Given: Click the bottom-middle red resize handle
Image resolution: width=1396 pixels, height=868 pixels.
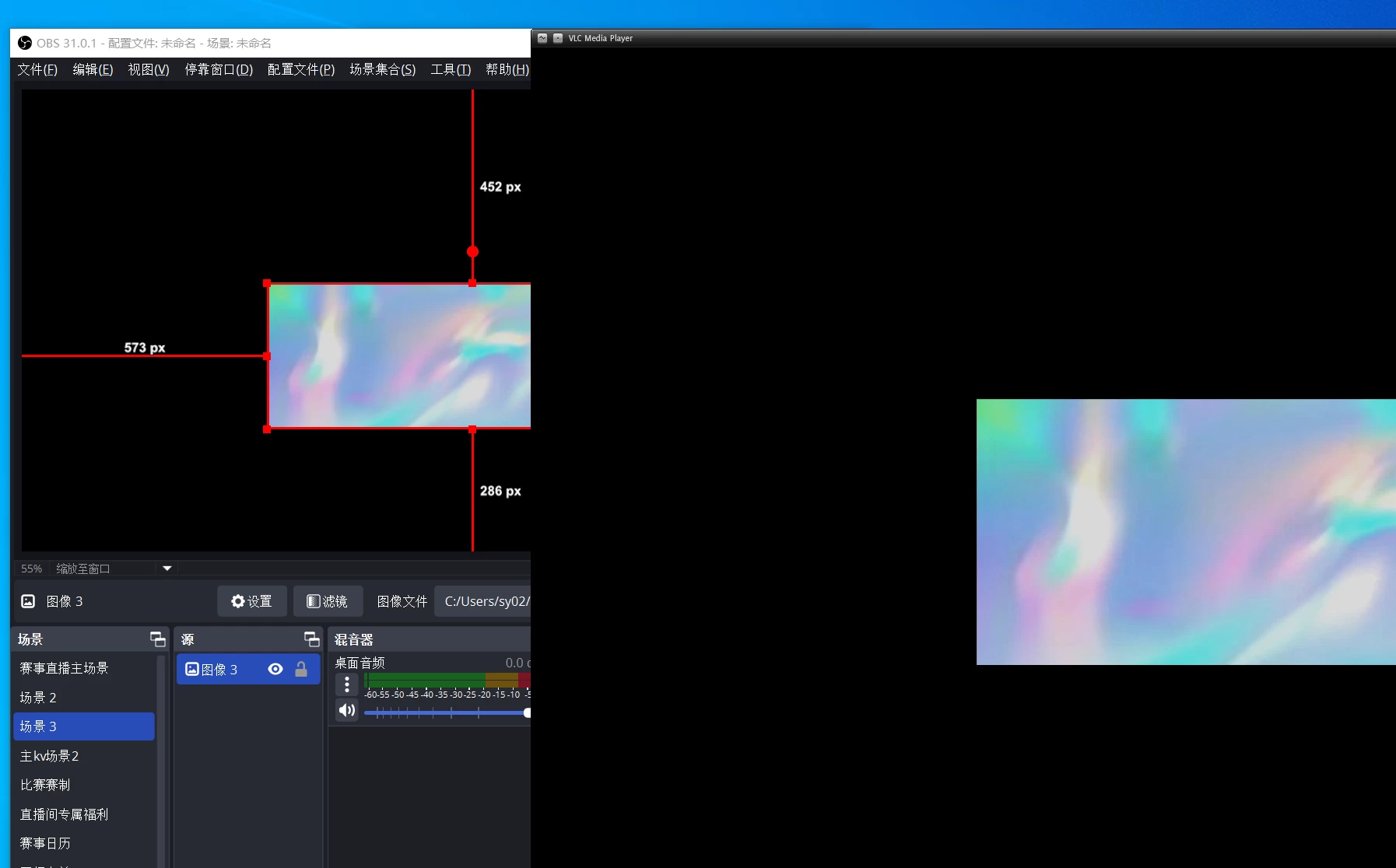Looking at the screenshot, I should click(472, 429).
